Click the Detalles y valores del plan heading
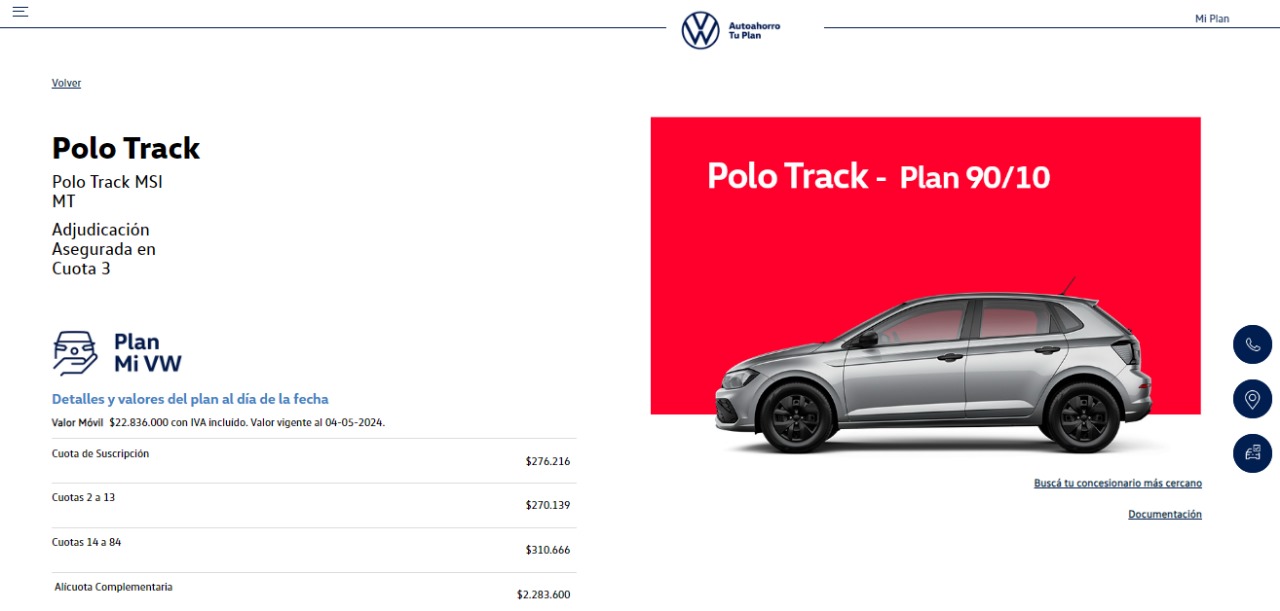Screen dimensions: 1280x611 190,399
